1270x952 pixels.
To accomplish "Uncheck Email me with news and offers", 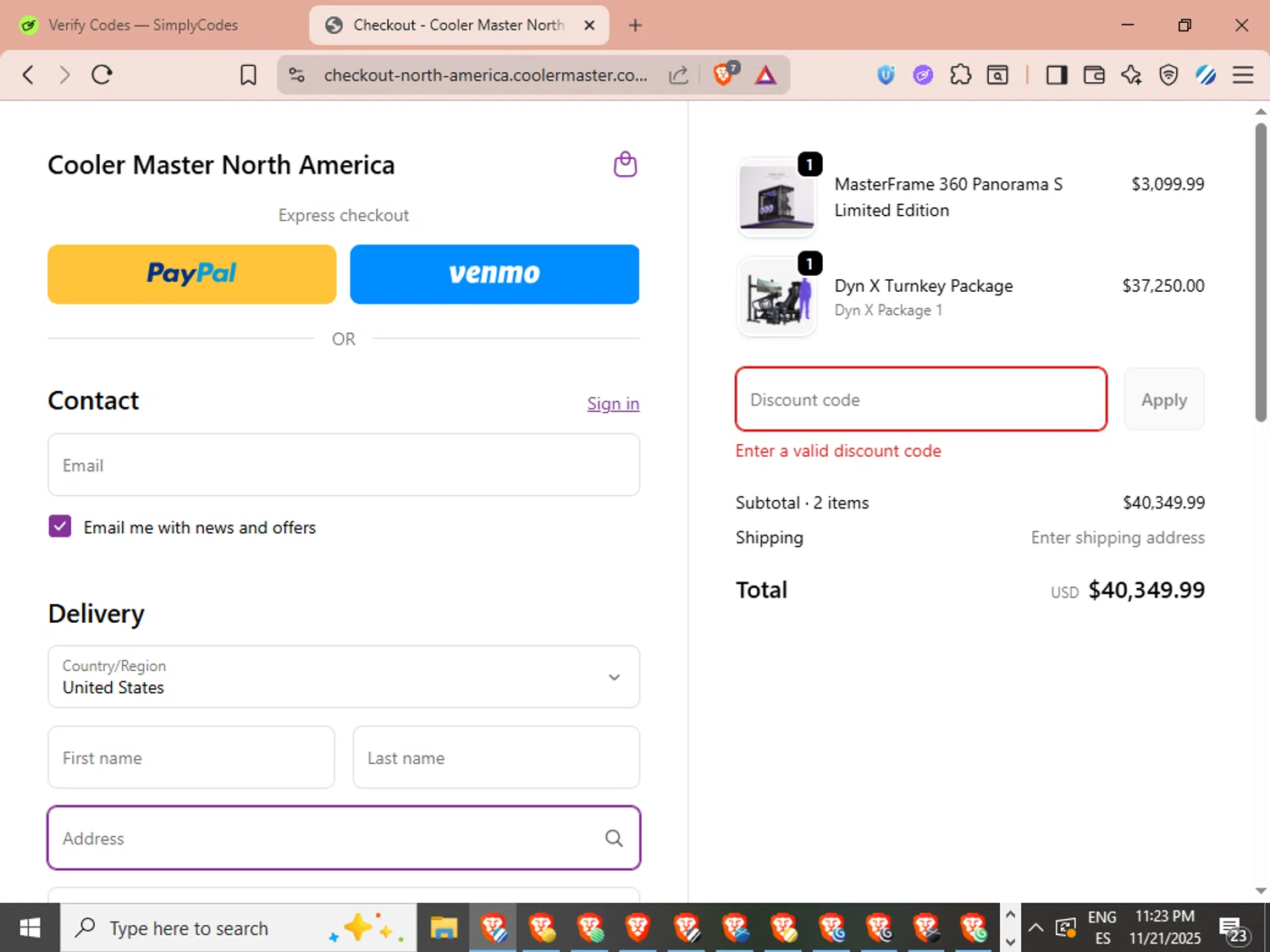I will click(59, 526).
